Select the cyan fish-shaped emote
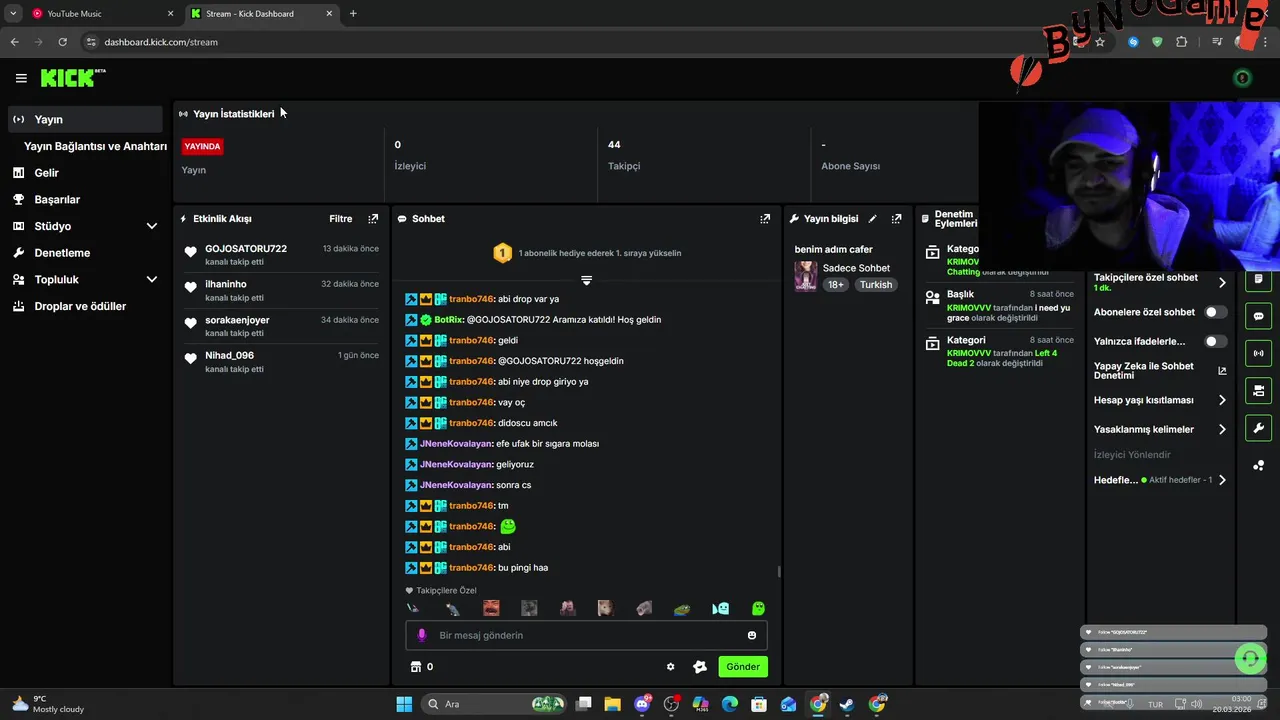 coord(720,608)
